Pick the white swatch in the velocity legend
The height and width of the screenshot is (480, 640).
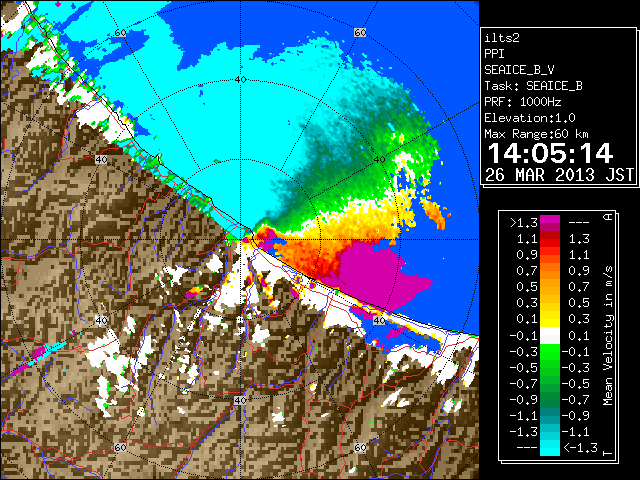[x=550, y=336]
